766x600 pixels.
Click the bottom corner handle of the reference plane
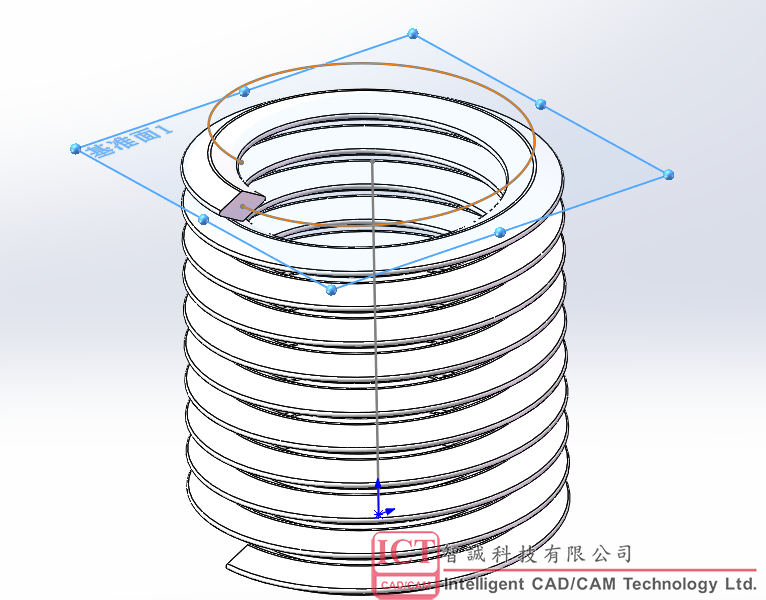point(331,290)
